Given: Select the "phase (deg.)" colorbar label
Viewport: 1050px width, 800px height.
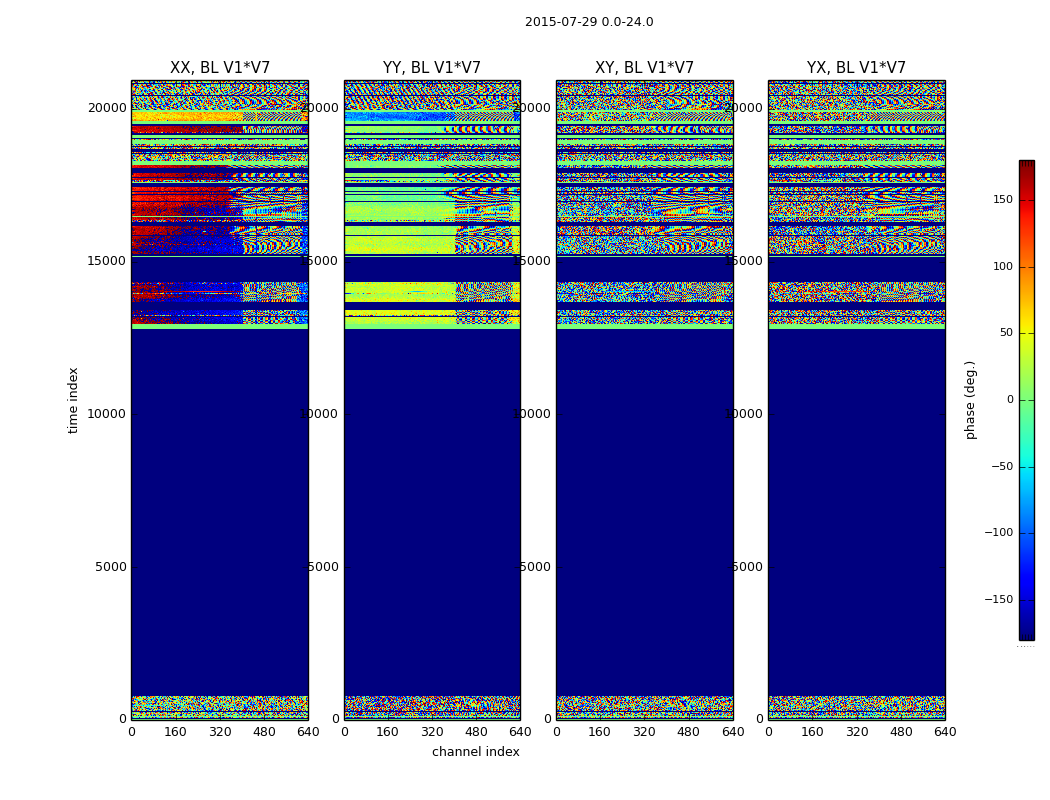Looking at the screenshot, I should [x=970, y=400].
